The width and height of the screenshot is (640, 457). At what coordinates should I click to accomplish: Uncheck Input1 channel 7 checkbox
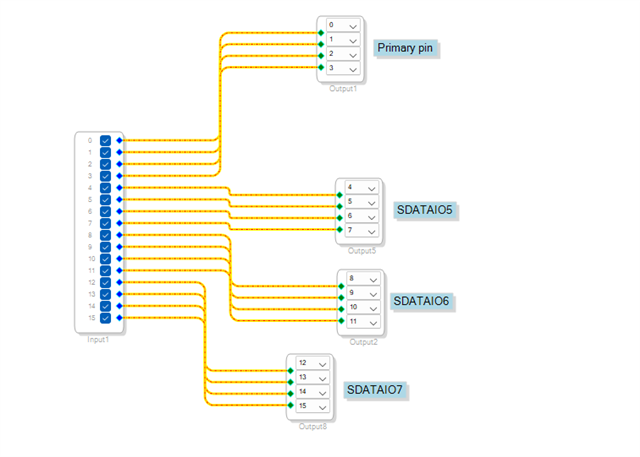105,223
